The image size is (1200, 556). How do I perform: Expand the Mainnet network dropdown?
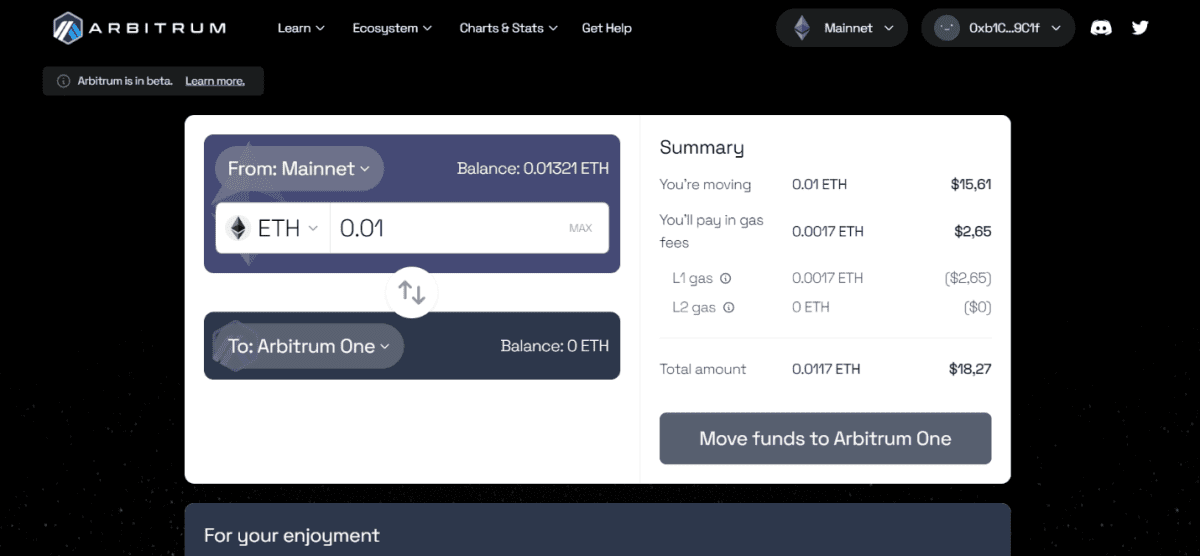842,28
